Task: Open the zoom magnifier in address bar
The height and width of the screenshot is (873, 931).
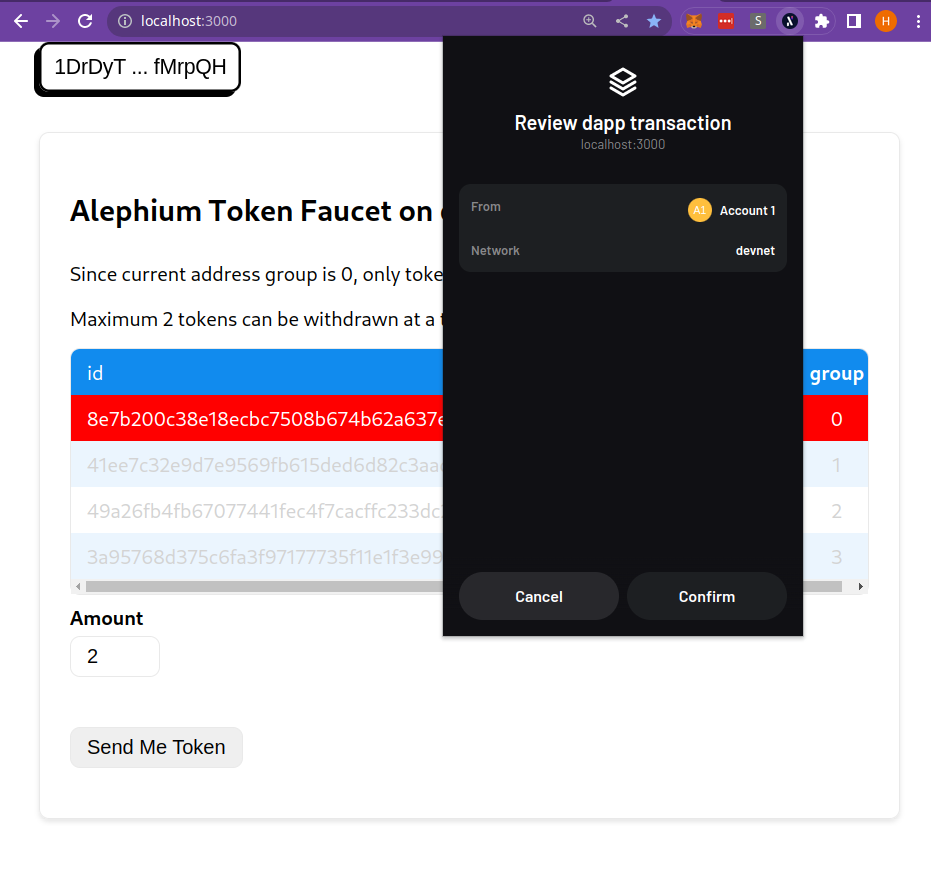Action: 590,21
